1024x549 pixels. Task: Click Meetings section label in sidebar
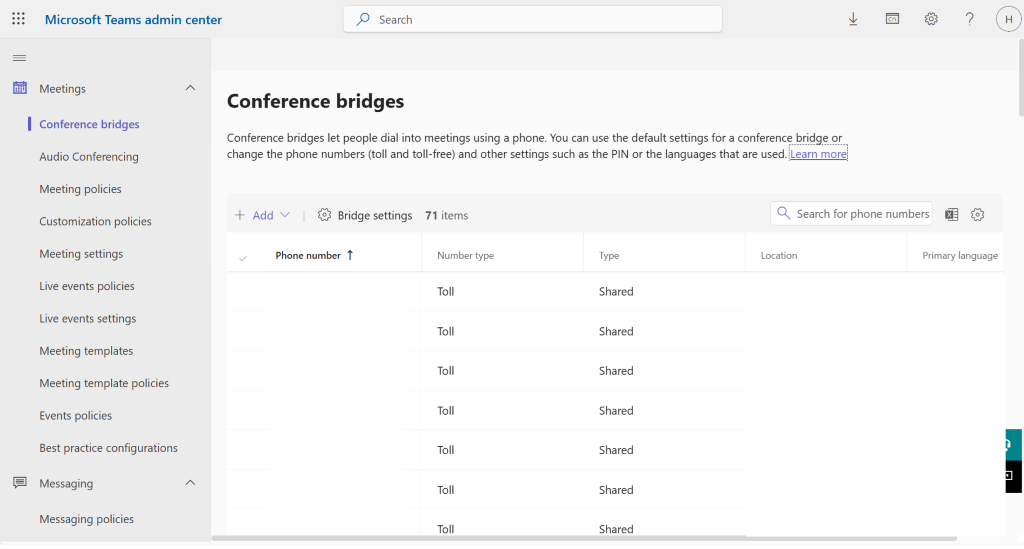(x=62, y=89)
